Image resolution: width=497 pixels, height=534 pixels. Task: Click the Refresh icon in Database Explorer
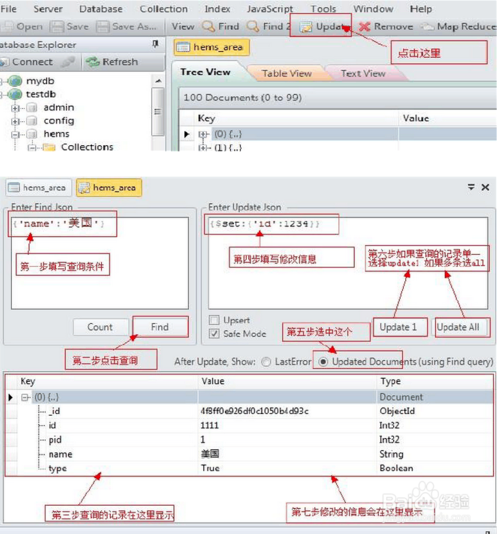pyautogui.click(x=92, y=62)
